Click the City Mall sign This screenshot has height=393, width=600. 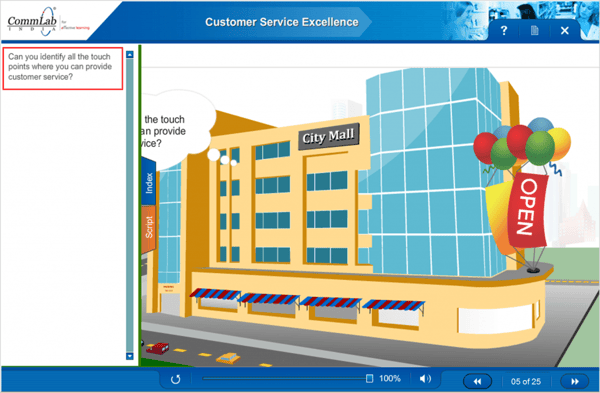pos(328,136)
